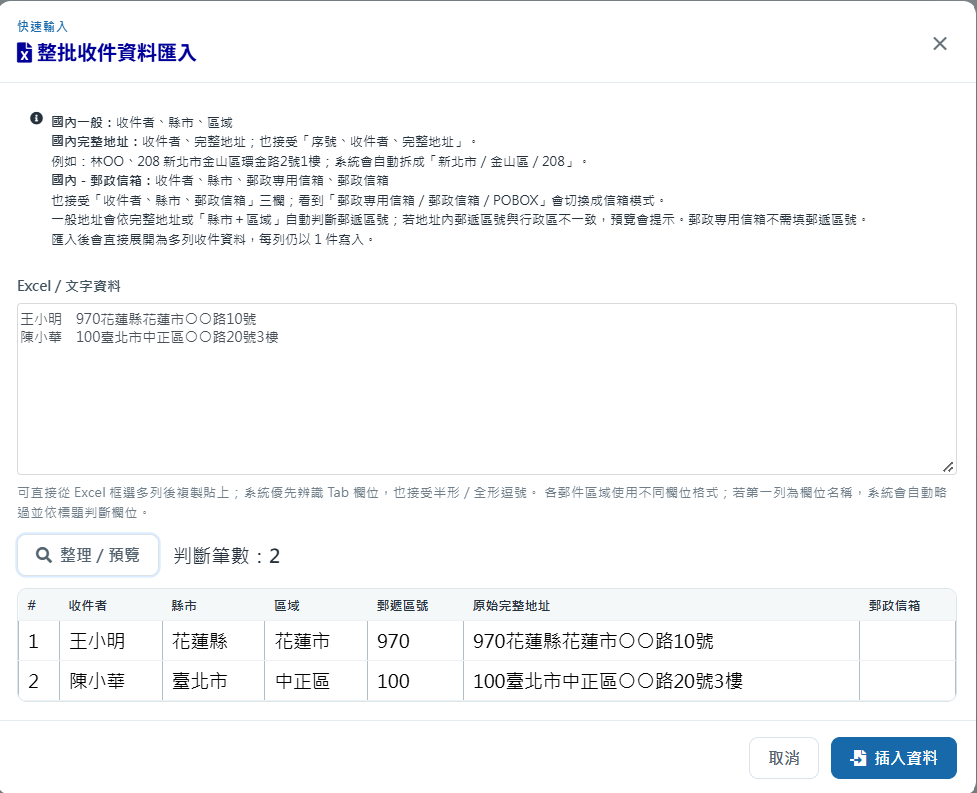Screen dimensions: 977x793
Task: Click inside the Excel / 文字資料 textarea
Action: pyautogui.click(x=487, y=389)
